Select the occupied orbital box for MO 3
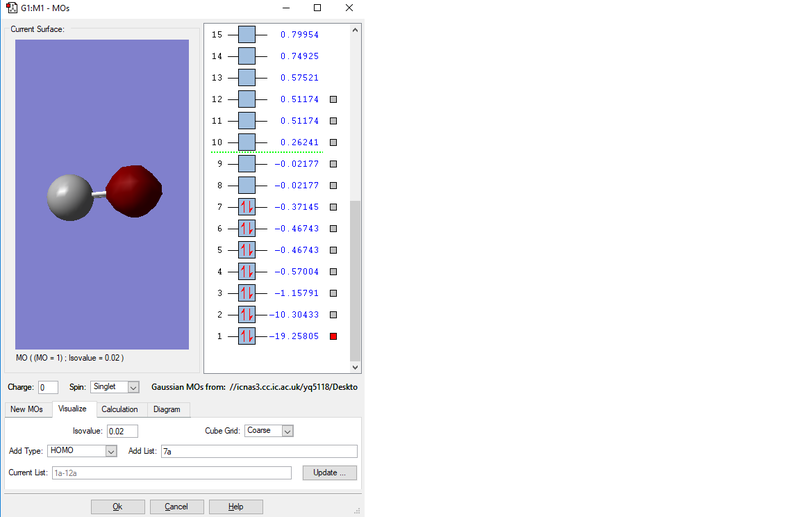Screen dimensions: 800x517 point(247,293)
